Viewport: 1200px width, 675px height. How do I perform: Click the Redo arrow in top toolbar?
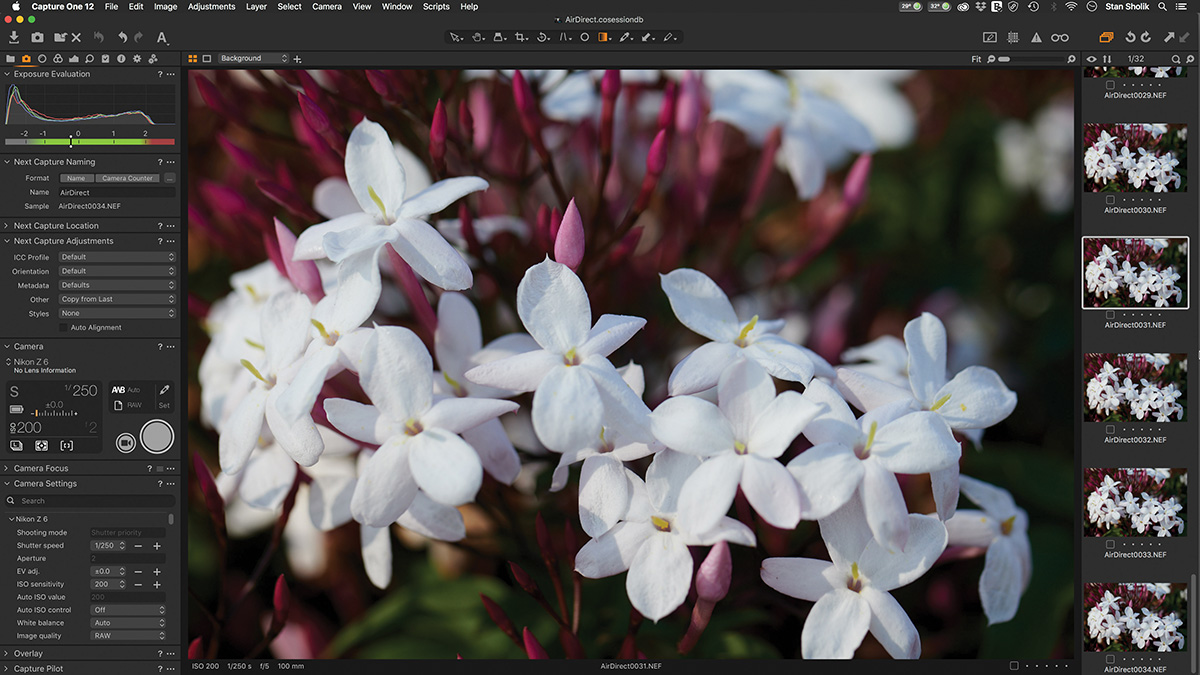pos(138,37)
